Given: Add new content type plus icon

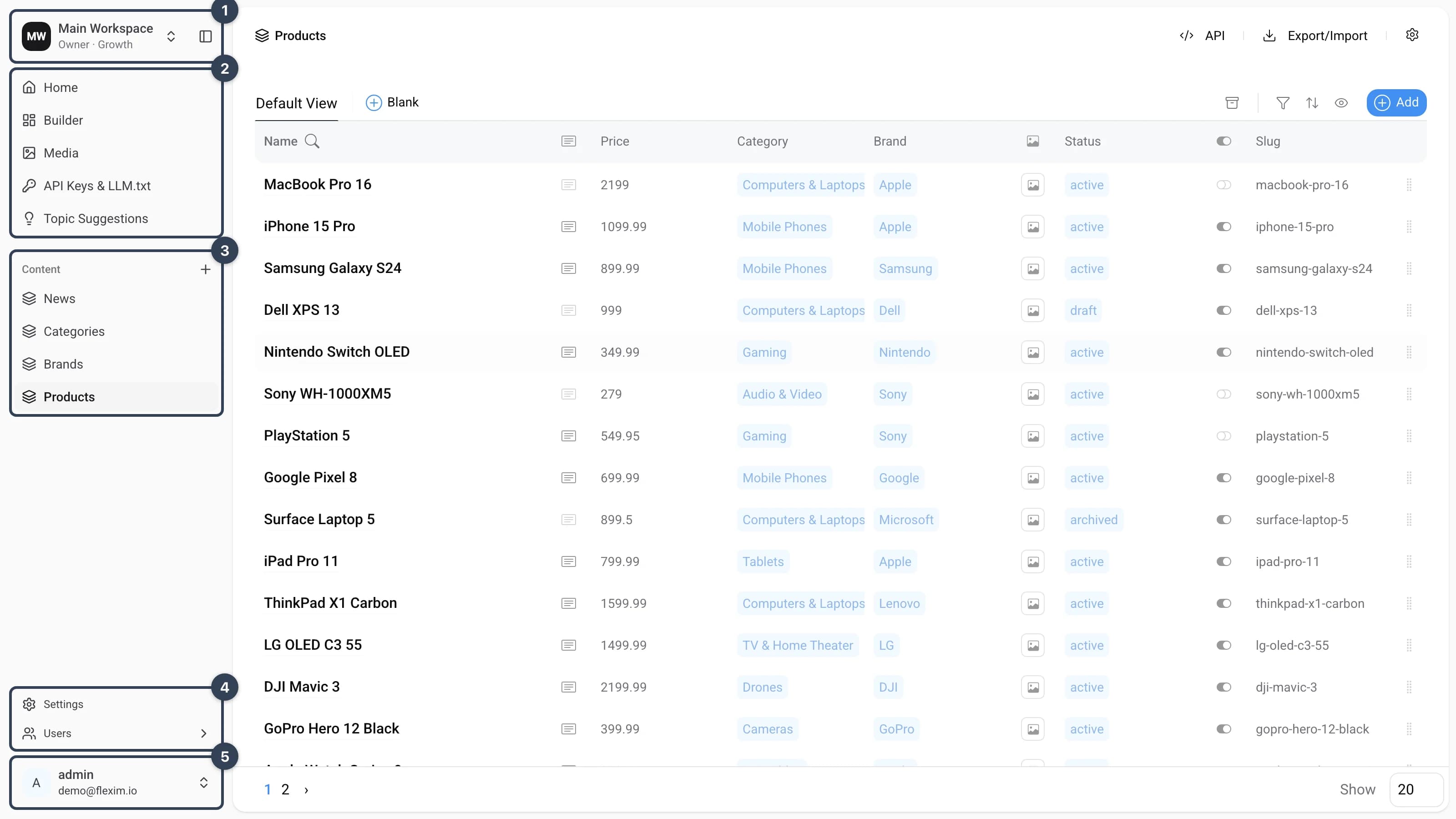Looking at the screenshot, I should click(206, 269).
